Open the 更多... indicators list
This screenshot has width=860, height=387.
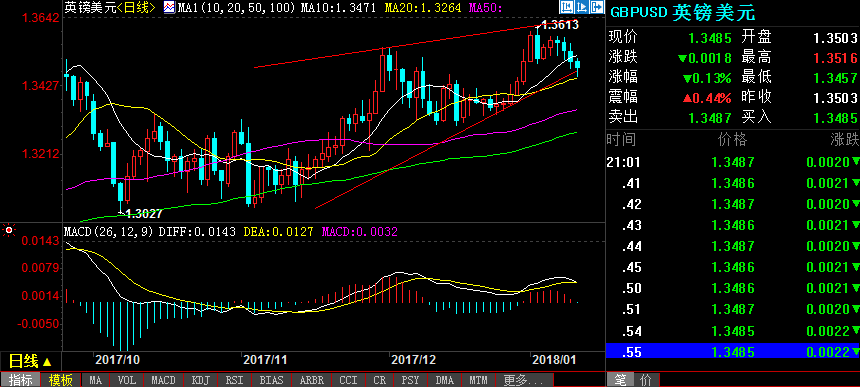[x=524, y=380]
